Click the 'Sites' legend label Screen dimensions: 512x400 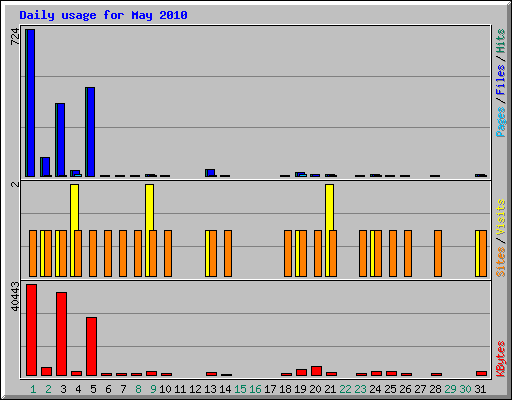coord(500,262)
